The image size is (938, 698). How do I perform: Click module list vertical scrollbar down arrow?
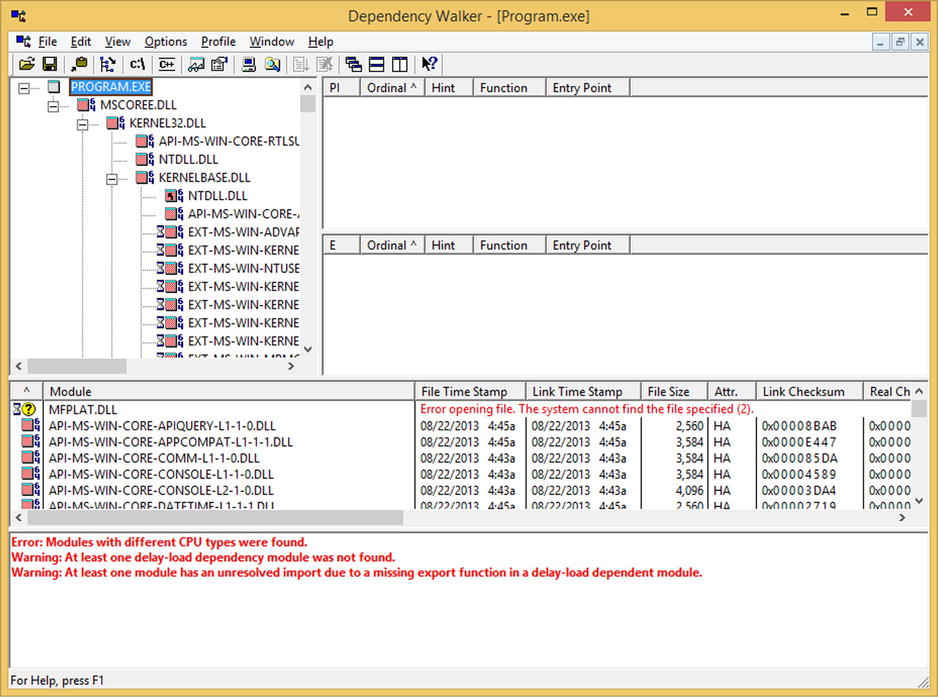(919, 501)
